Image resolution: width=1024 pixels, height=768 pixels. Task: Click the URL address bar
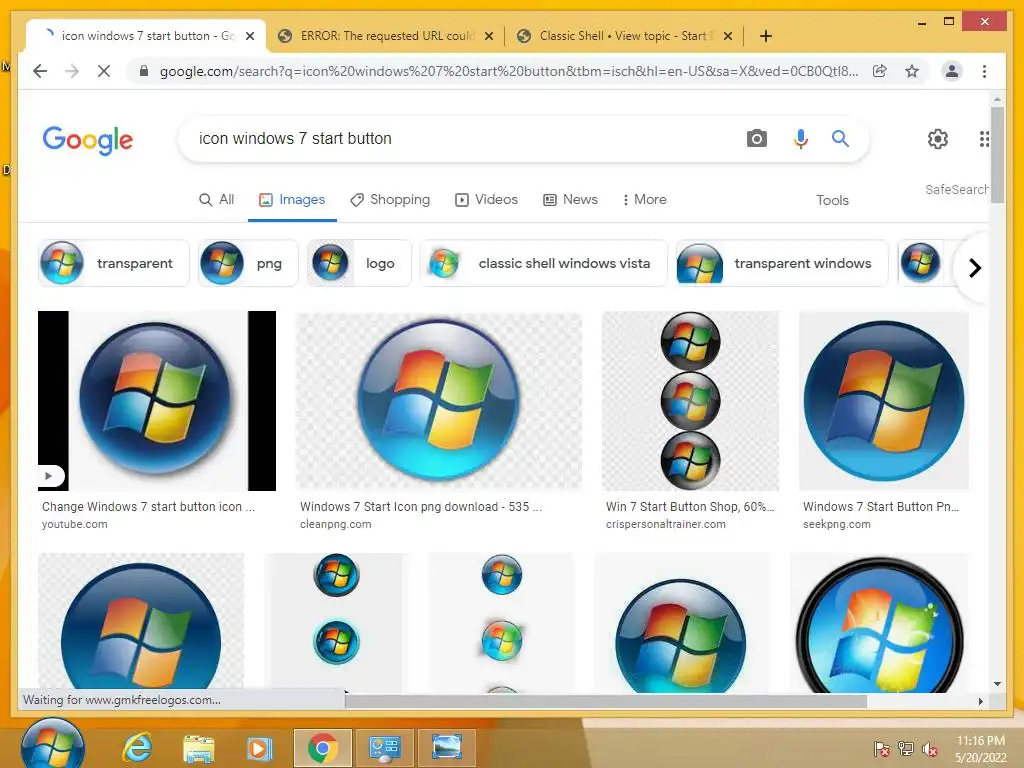(x=508, y=71)
